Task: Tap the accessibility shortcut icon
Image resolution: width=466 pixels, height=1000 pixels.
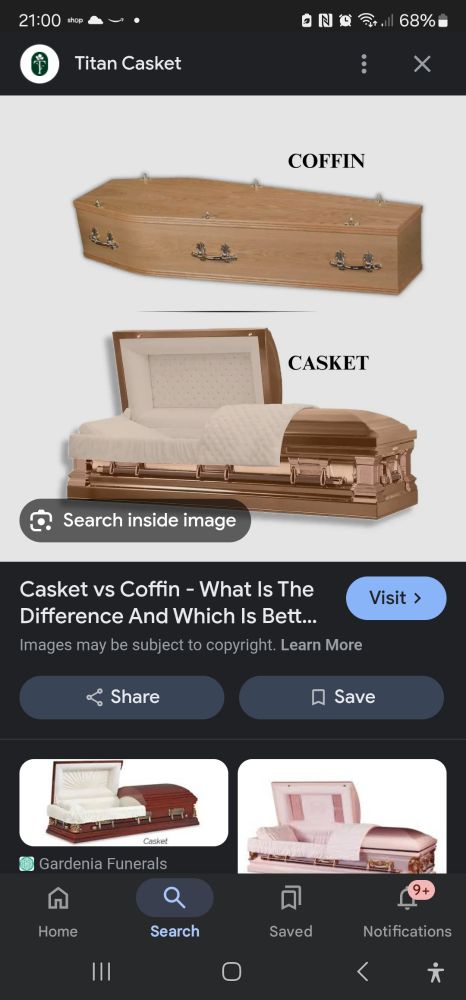Action: (436, 972)
